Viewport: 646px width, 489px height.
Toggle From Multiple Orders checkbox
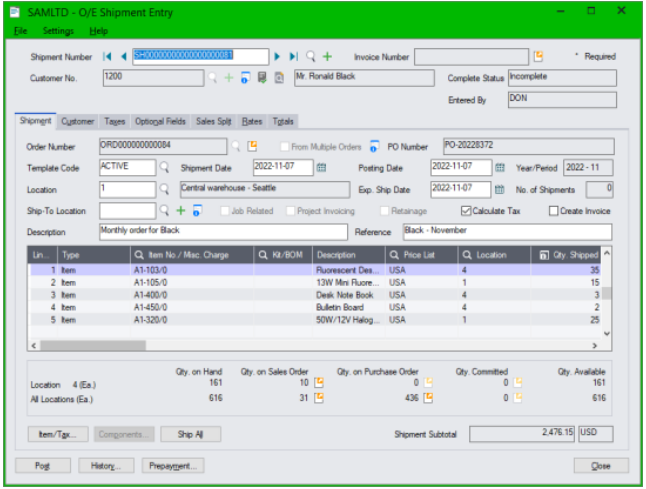click(x=284, y=147)
